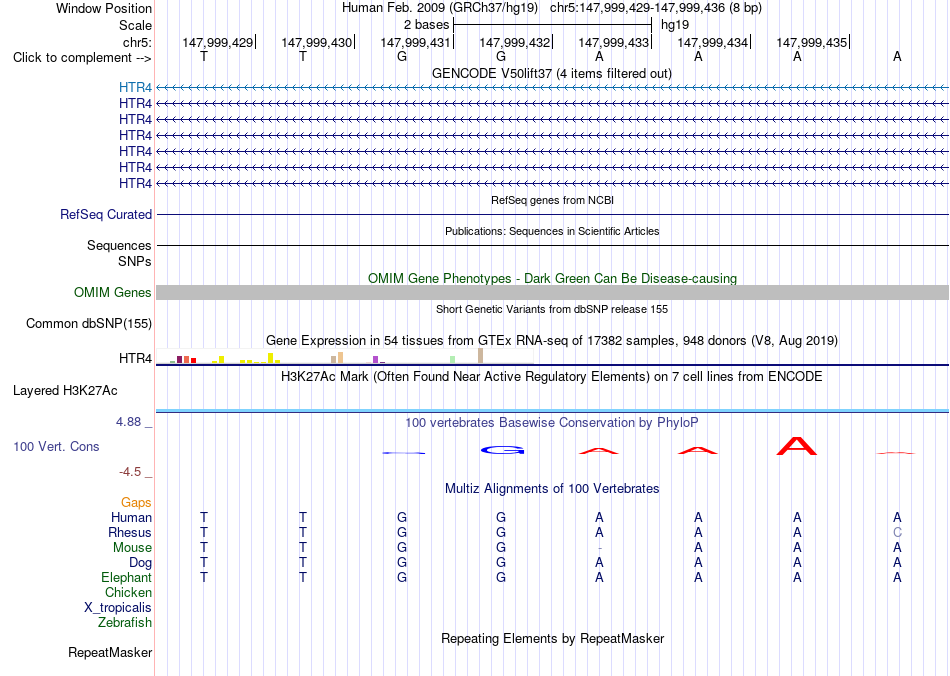Click the mismatched C base in Rhesus row
The height and width of the screenshot is (676, 950).
coord(897,532)
